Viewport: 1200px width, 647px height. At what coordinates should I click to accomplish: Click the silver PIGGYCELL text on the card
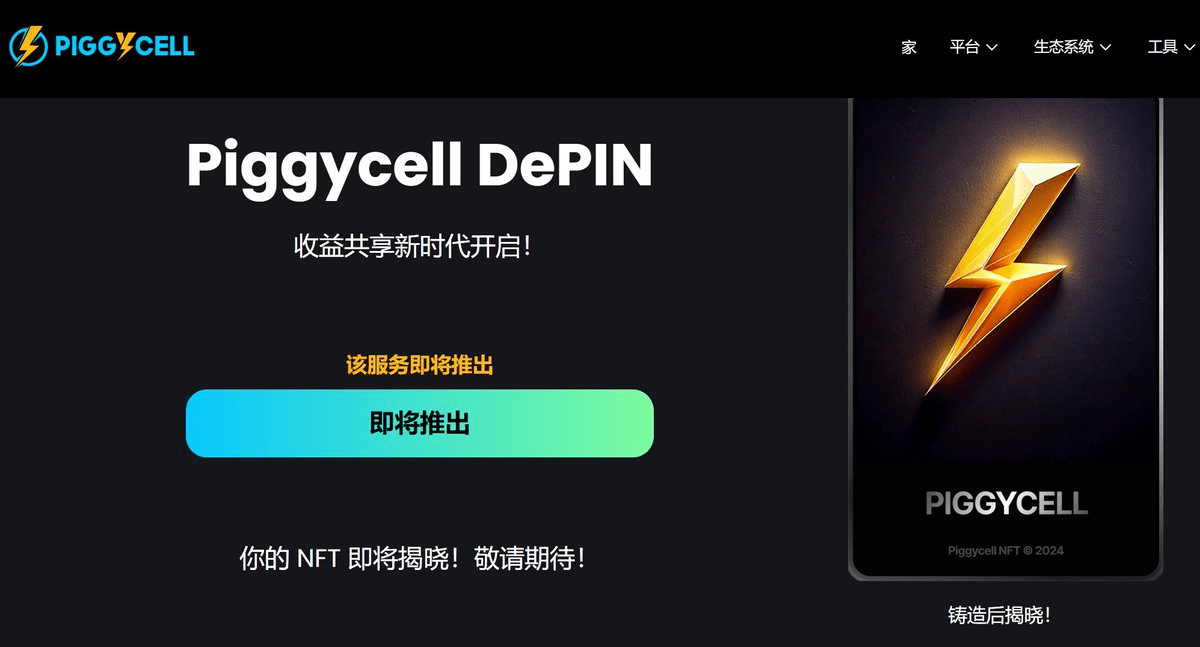click(1006, 502)
